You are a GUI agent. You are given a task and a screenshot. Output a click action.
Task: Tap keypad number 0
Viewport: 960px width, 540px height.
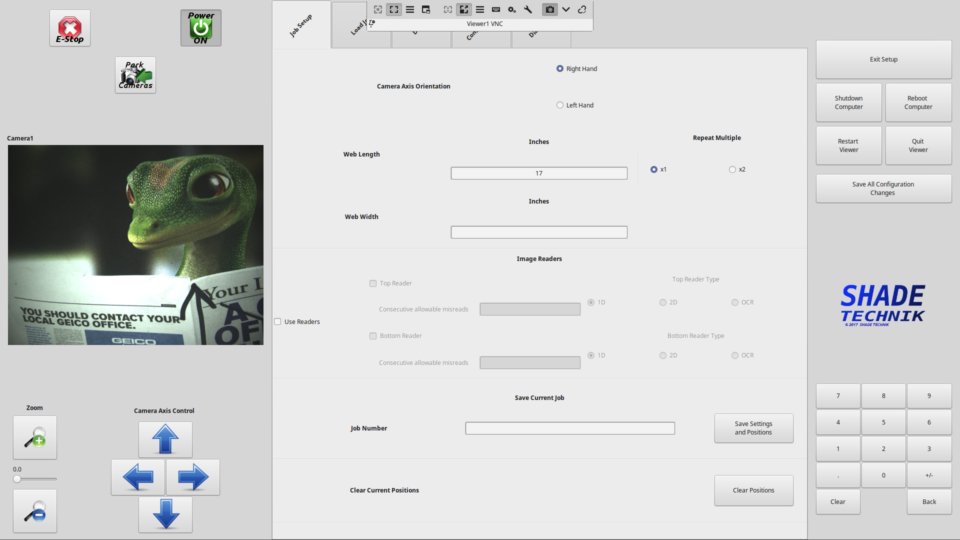[883, 475]
